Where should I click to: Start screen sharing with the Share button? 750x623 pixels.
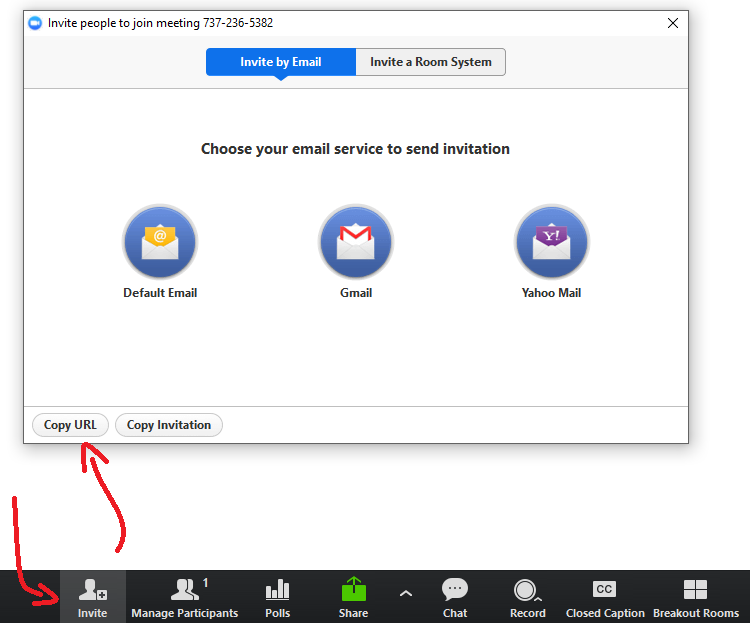click(x=353, y=597)
